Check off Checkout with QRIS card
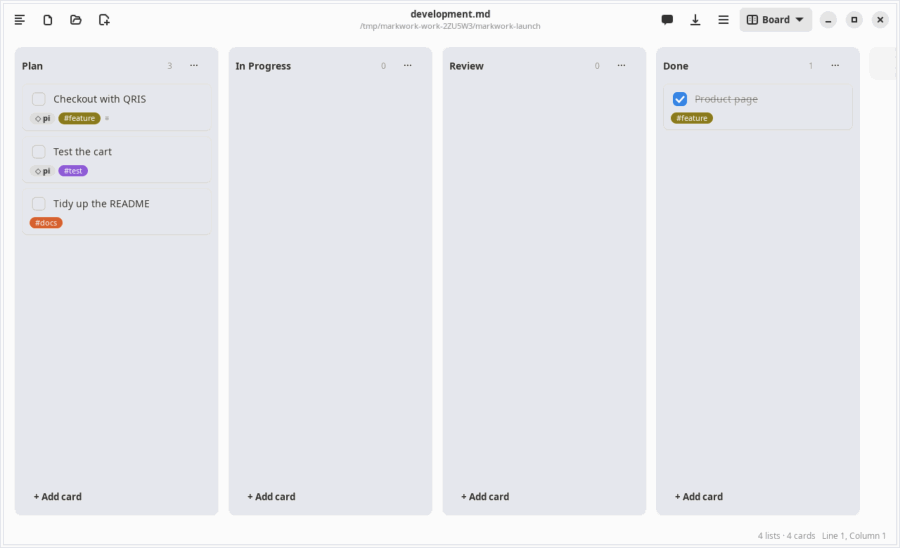Image resolution: width=900 pixels, height=548 pixels. [38, 99]
